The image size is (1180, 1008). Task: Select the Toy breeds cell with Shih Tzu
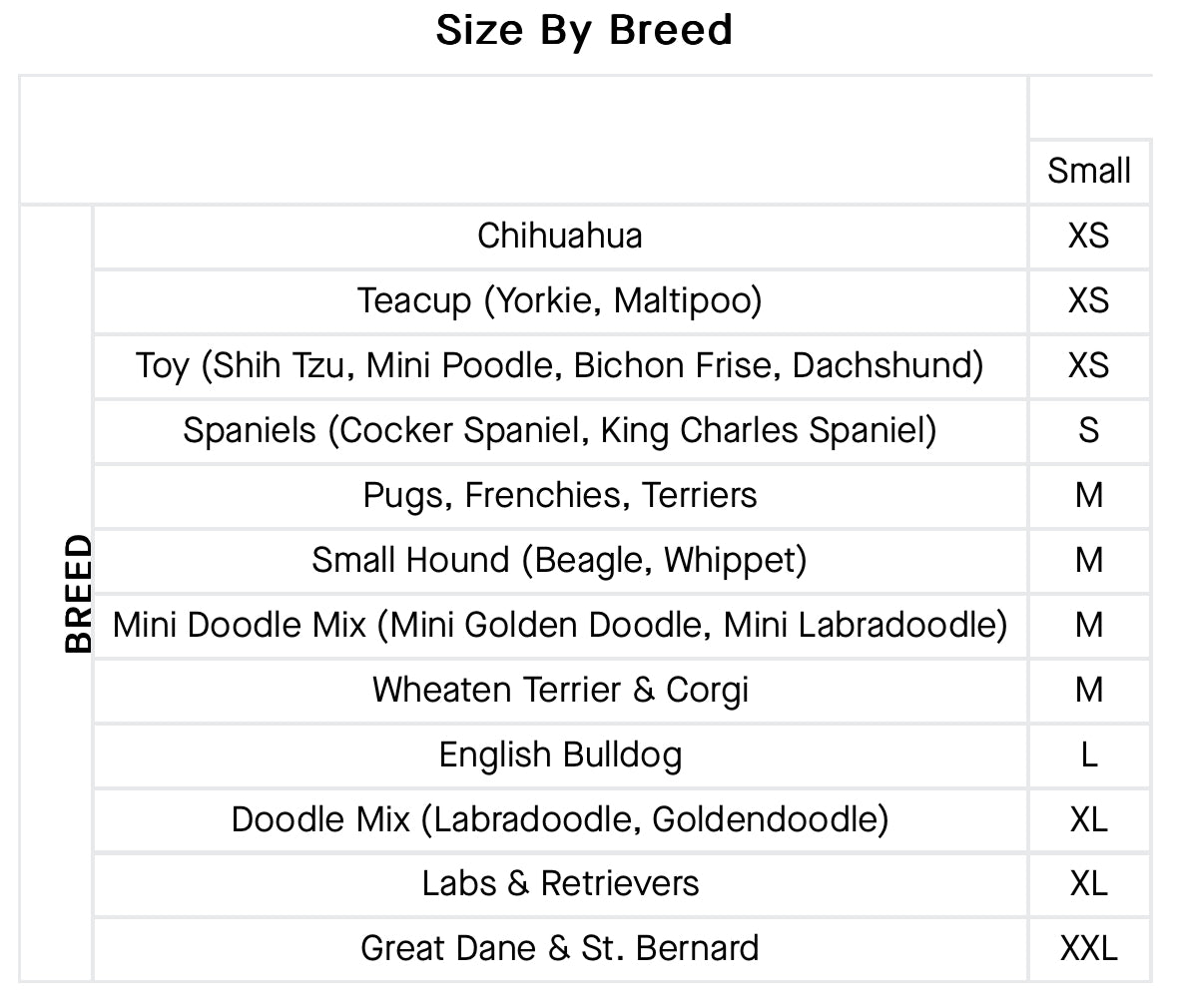tap(559, 365)
